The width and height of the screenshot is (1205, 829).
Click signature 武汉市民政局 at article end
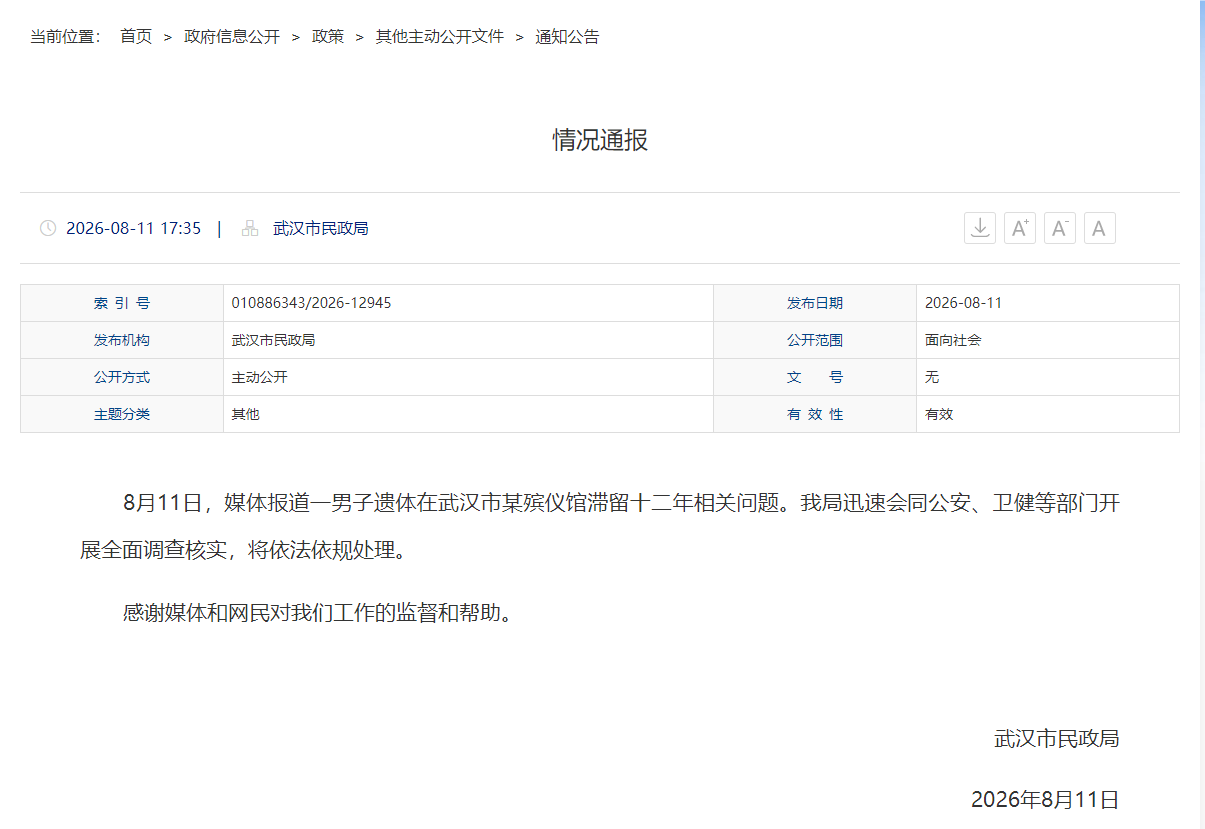1057,739
